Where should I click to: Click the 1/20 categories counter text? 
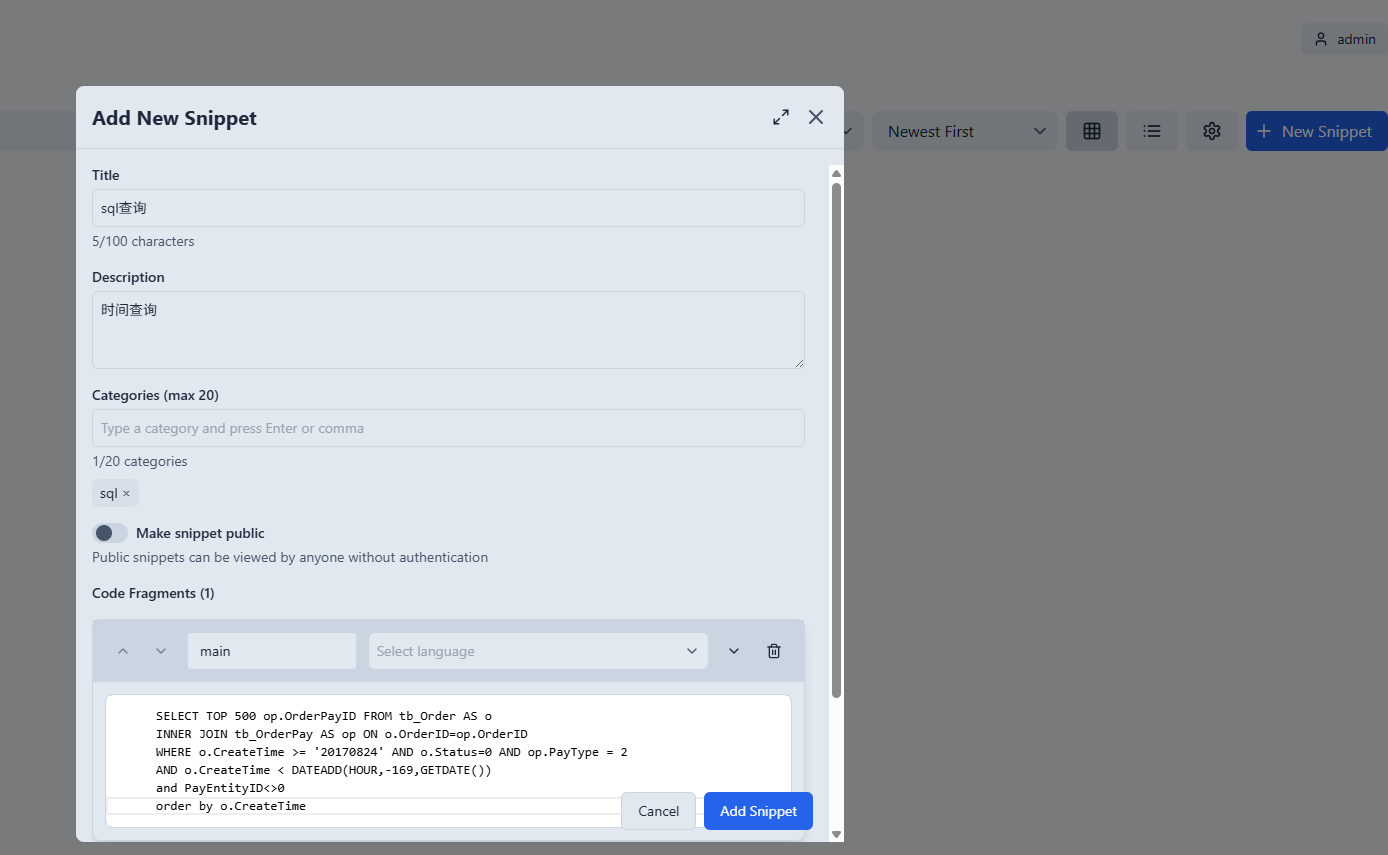click(x=140, y=461)
